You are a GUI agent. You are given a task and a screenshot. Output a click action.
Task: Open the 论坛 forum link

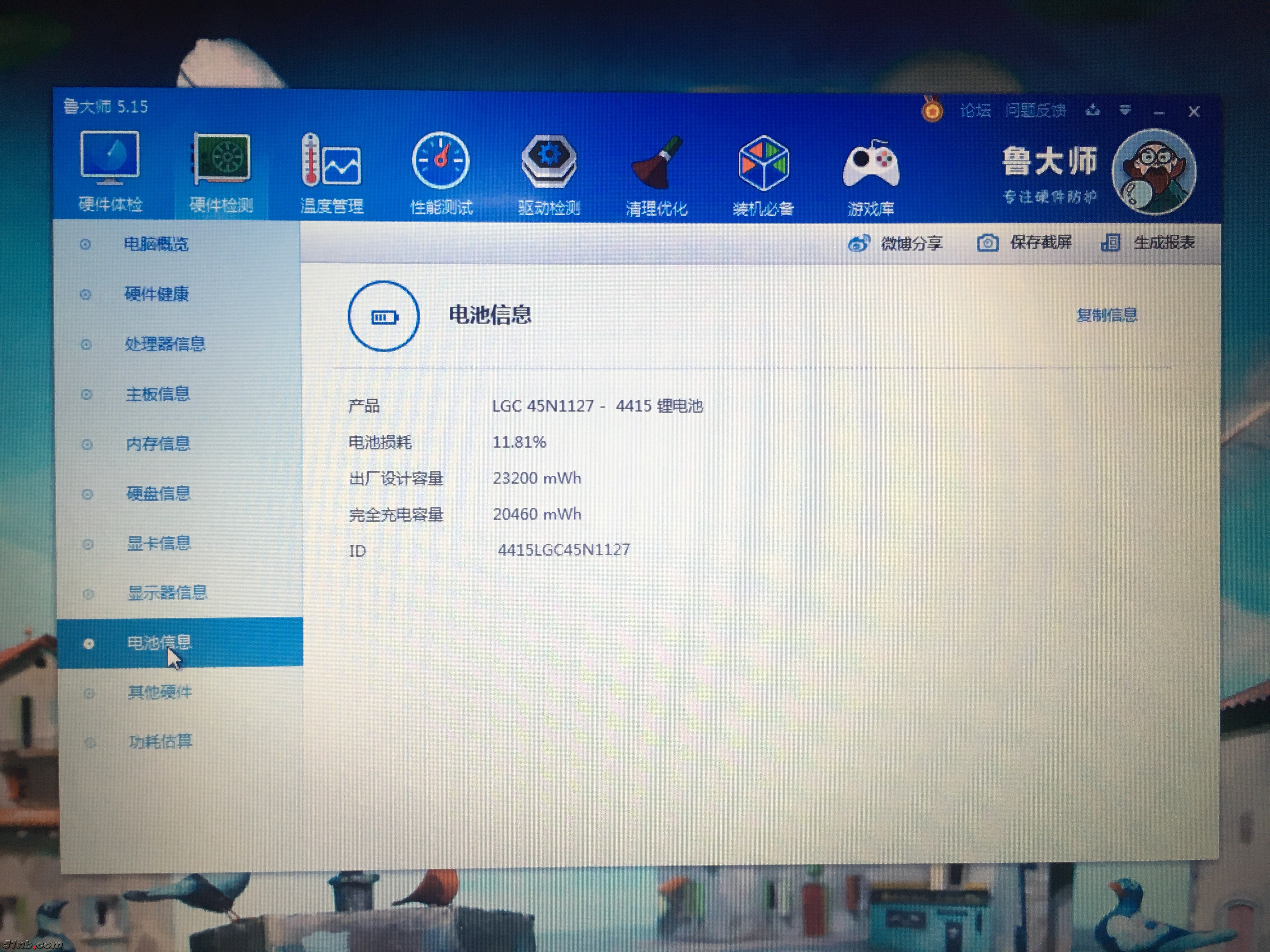(975, 110)
